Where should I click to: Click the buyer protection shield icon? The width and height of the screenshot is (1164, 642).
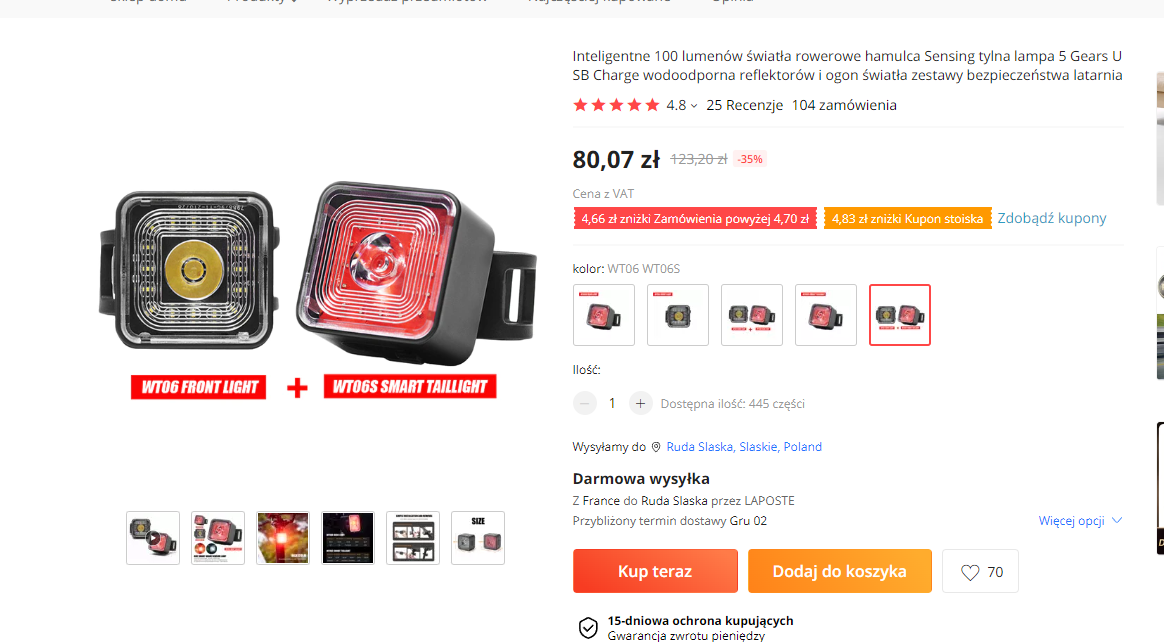coord(588,628)
